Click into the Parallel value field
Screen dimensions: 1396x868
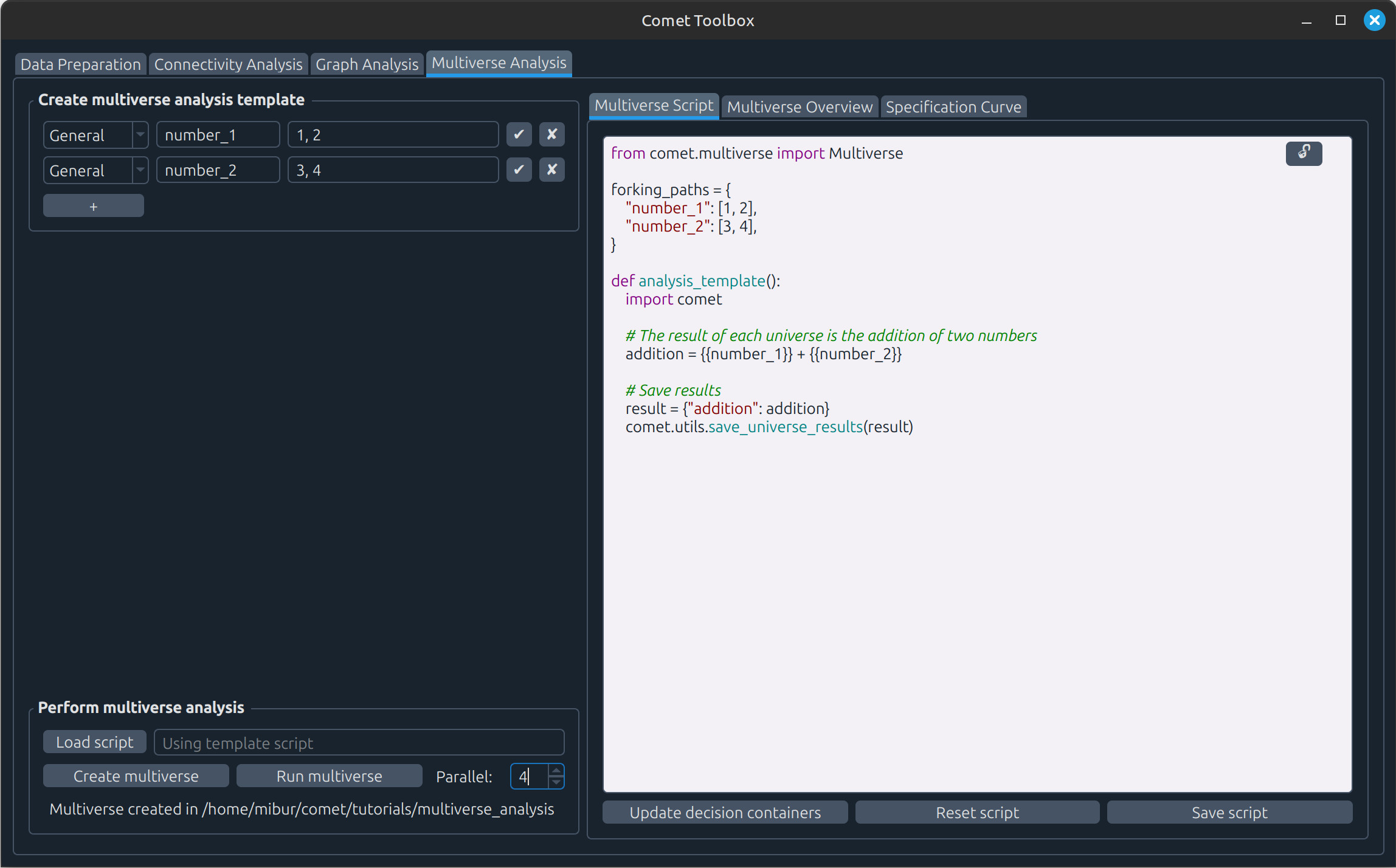529,776
